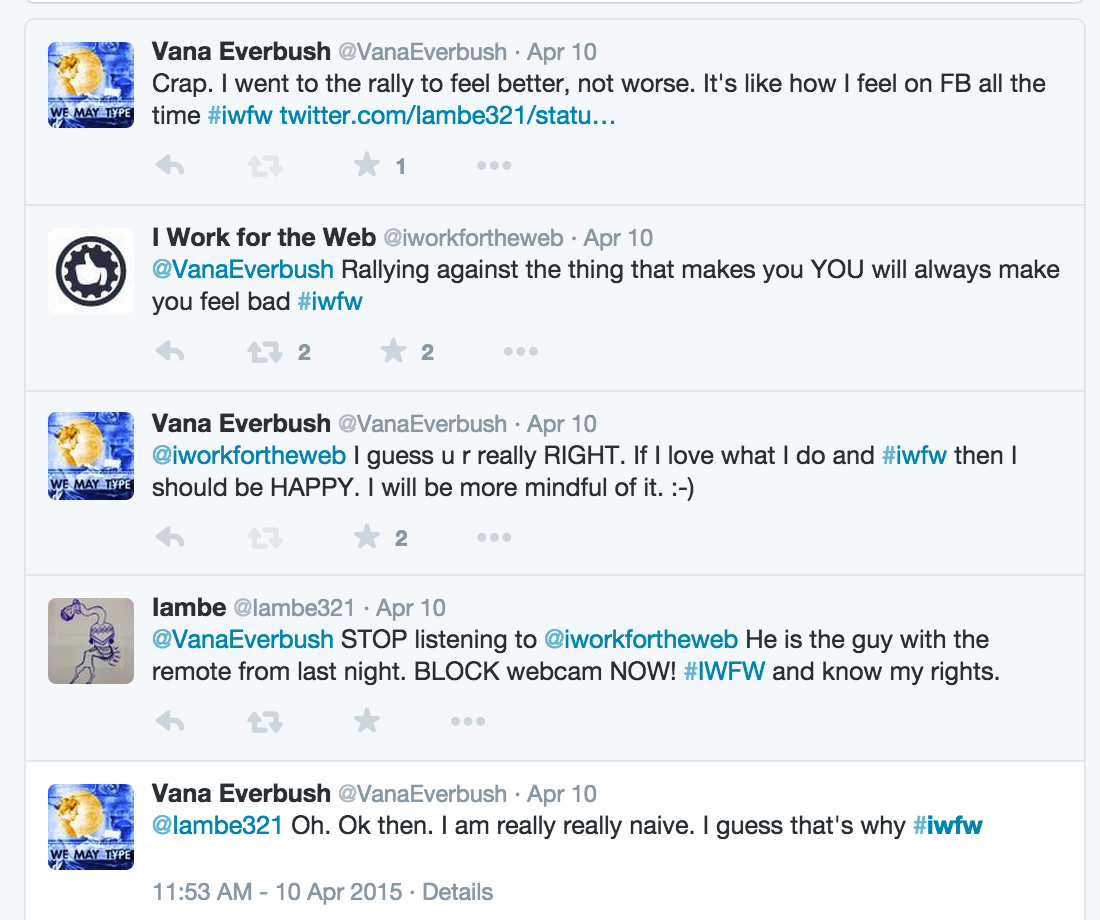Reply to I Work for the Web's tweet

[x=171, y=351]
